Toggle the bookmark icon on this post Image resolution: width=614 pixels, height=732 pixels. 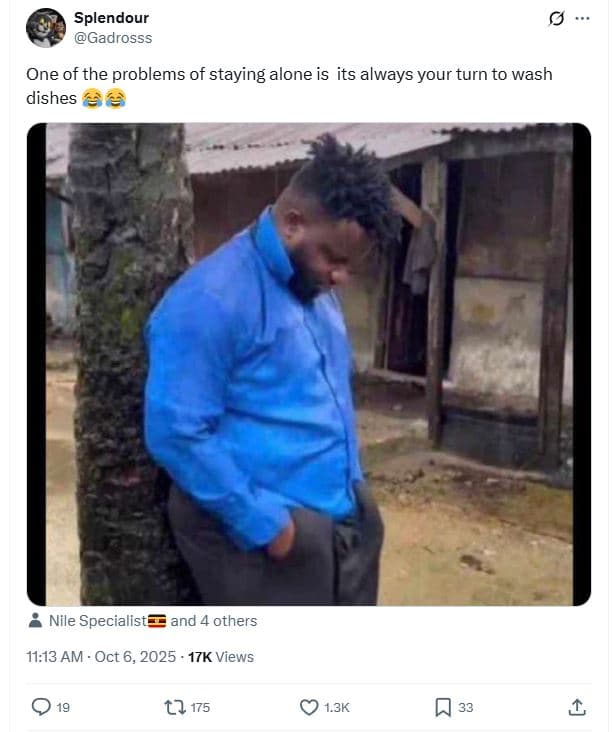coord(443,707)
